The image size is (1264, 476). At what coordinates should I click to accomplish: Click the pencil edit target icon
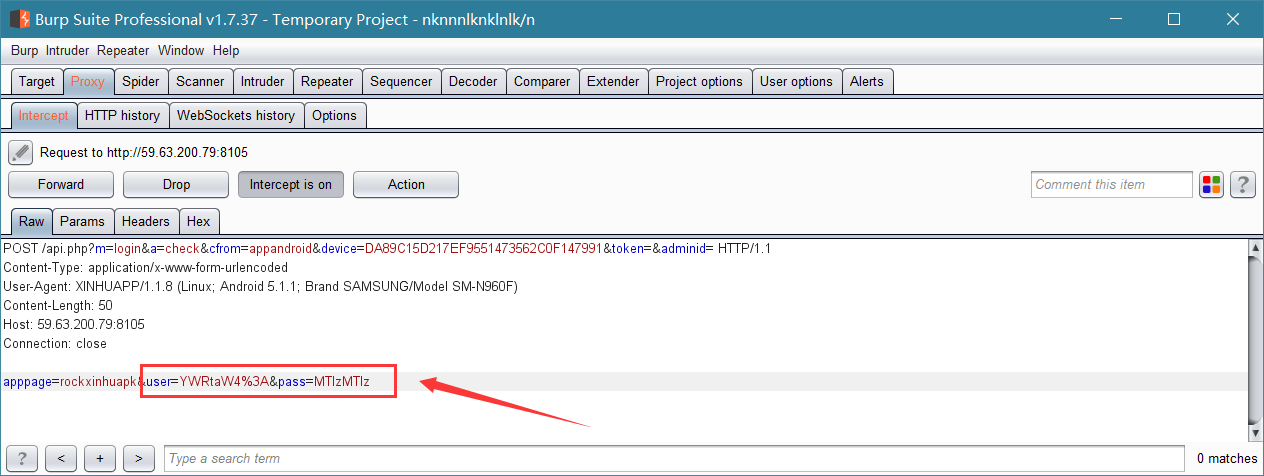20,152
